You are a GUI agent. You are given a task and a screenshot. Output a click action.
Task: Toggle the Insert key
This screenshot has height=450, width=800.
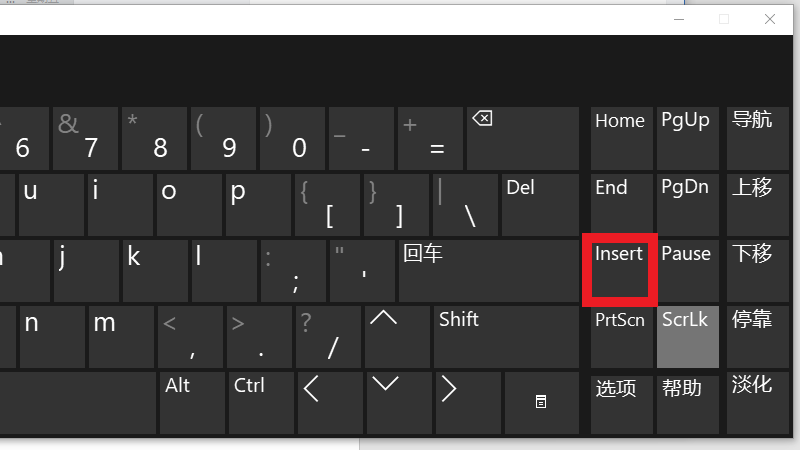click(620, 270)
